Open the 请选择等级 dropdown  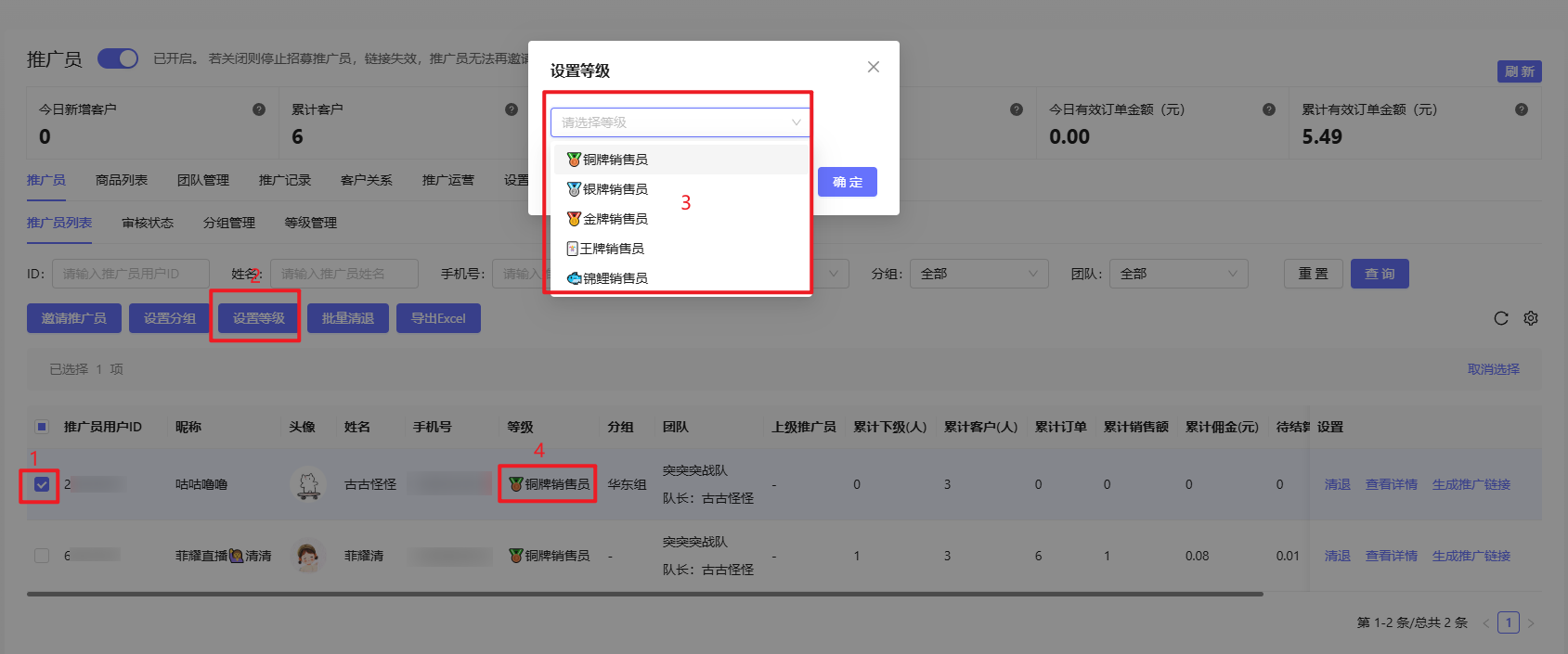click(680, 122)
